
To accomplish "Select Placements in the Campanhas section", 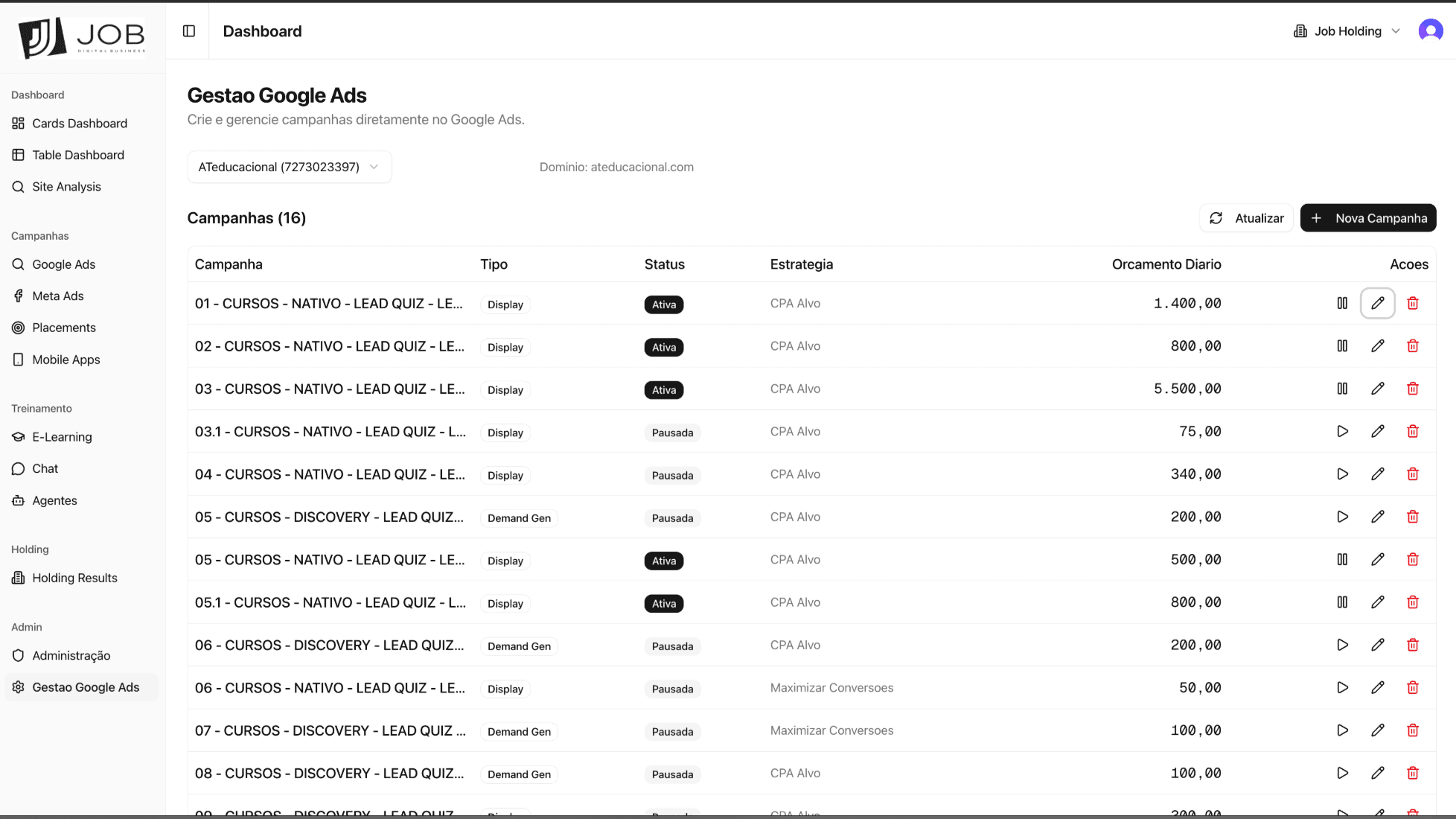I will pyautogui.click(x=64, y=328).
